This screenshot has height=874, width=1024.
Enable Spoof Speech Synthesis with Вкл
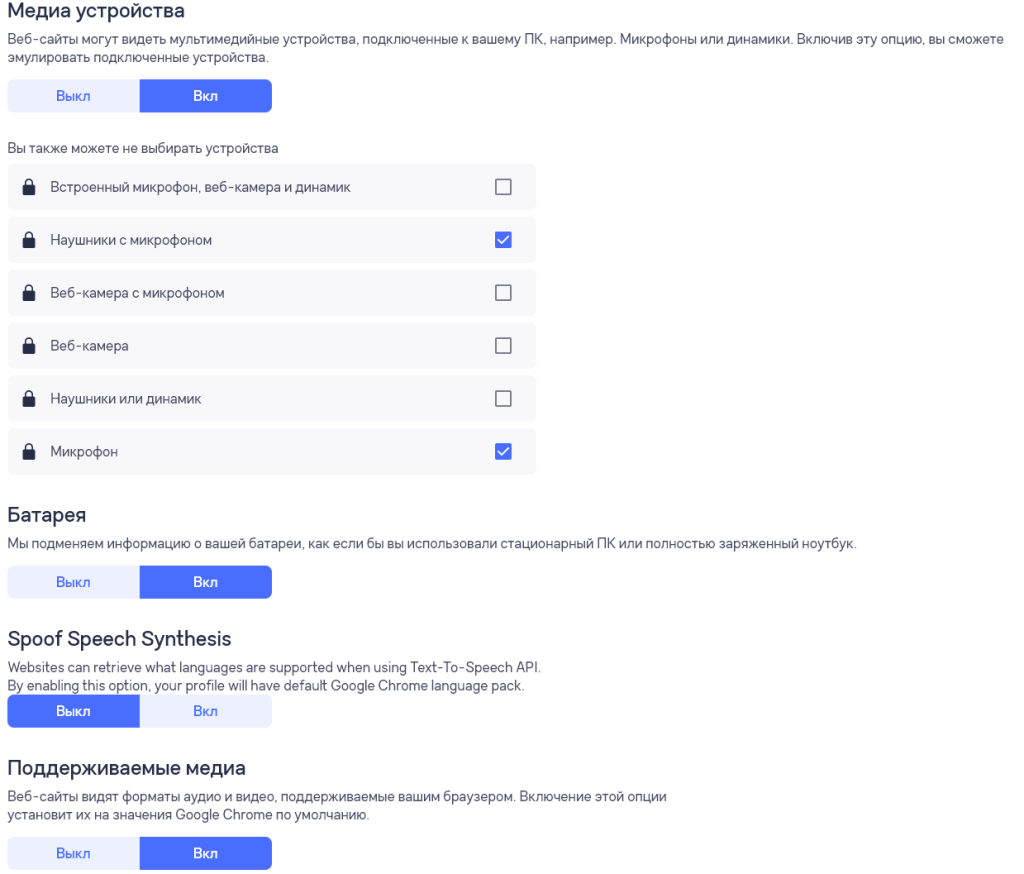tap(206, 711)
